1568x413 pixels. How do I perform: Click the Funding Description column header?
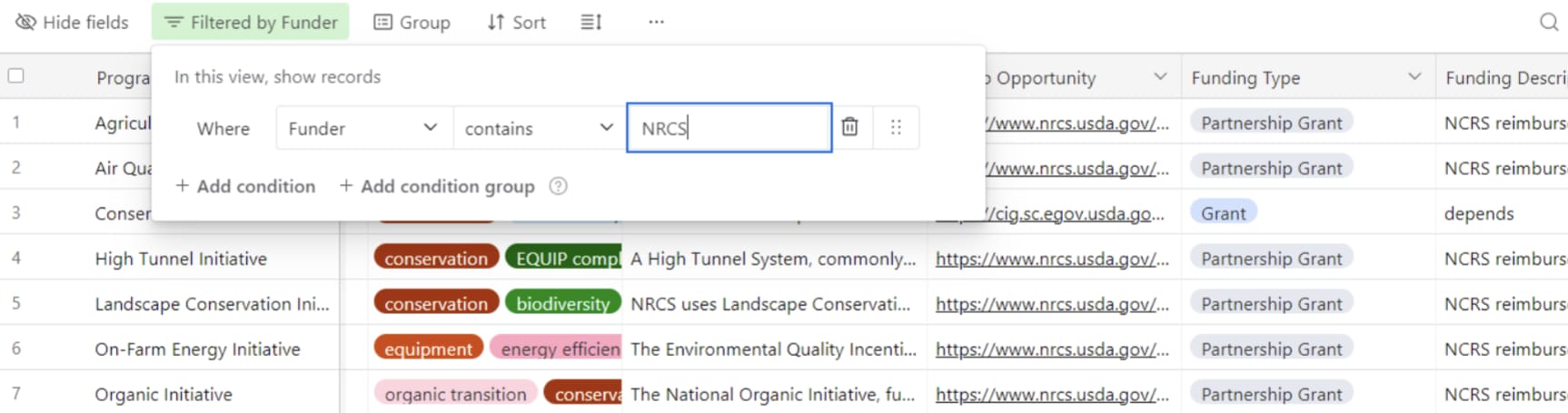pos(1503,77)
